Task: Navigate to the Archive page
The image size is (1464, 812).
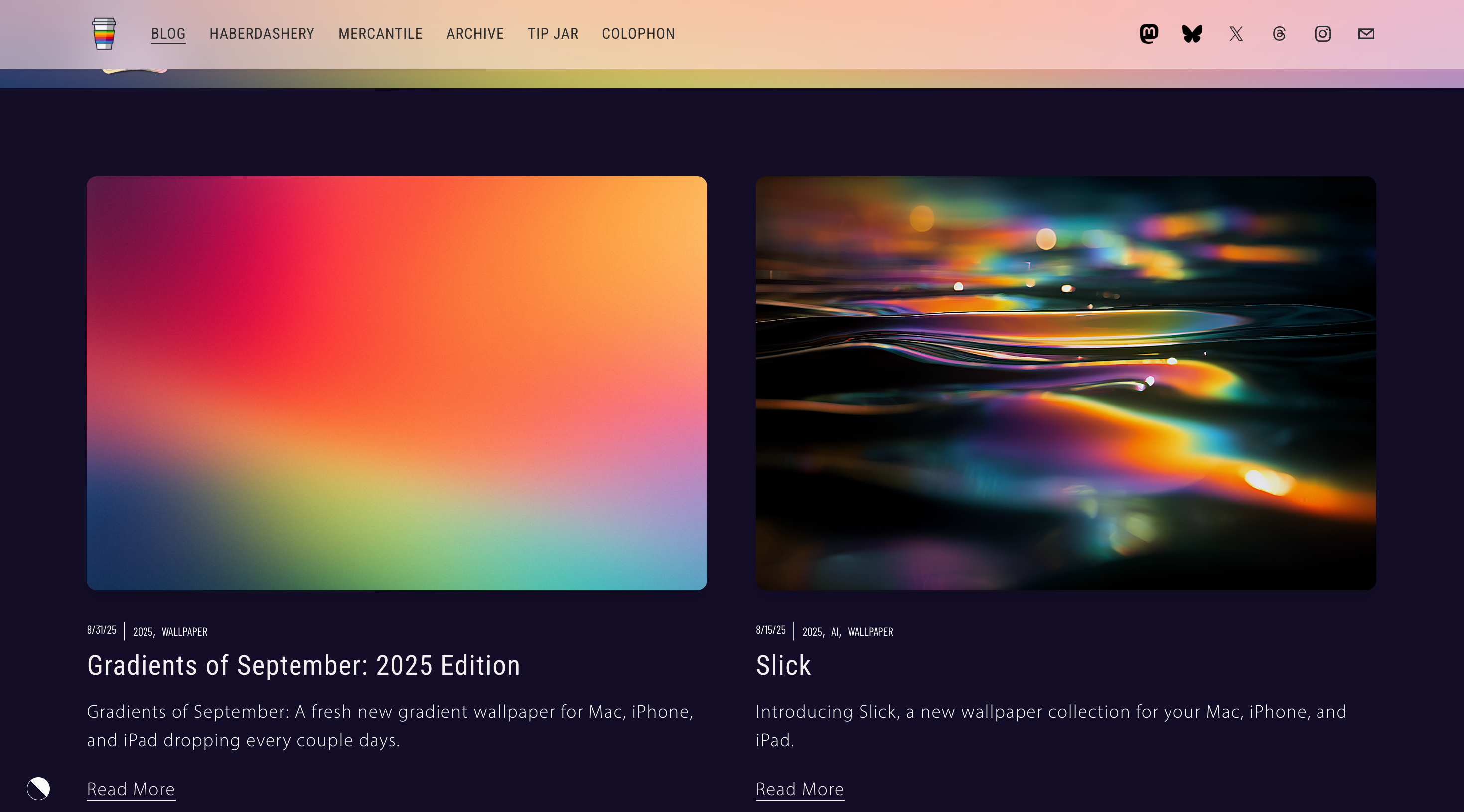Action: click(x=475, y=34)
